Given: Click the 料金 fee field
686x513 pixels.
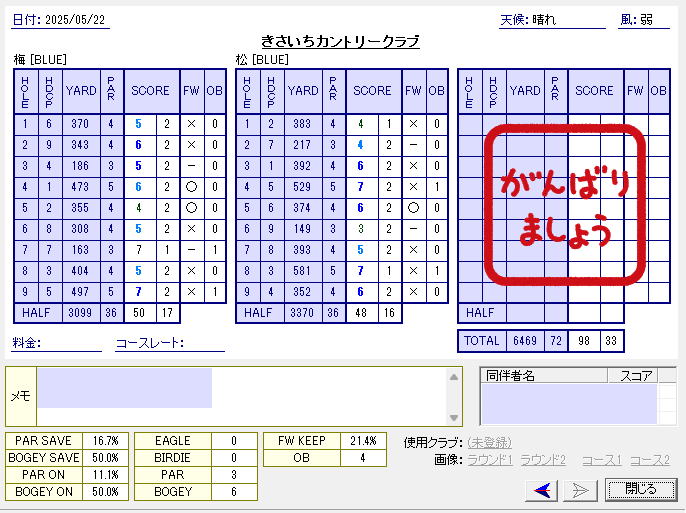Looking at the screenshot, I should tap(56, 343).
